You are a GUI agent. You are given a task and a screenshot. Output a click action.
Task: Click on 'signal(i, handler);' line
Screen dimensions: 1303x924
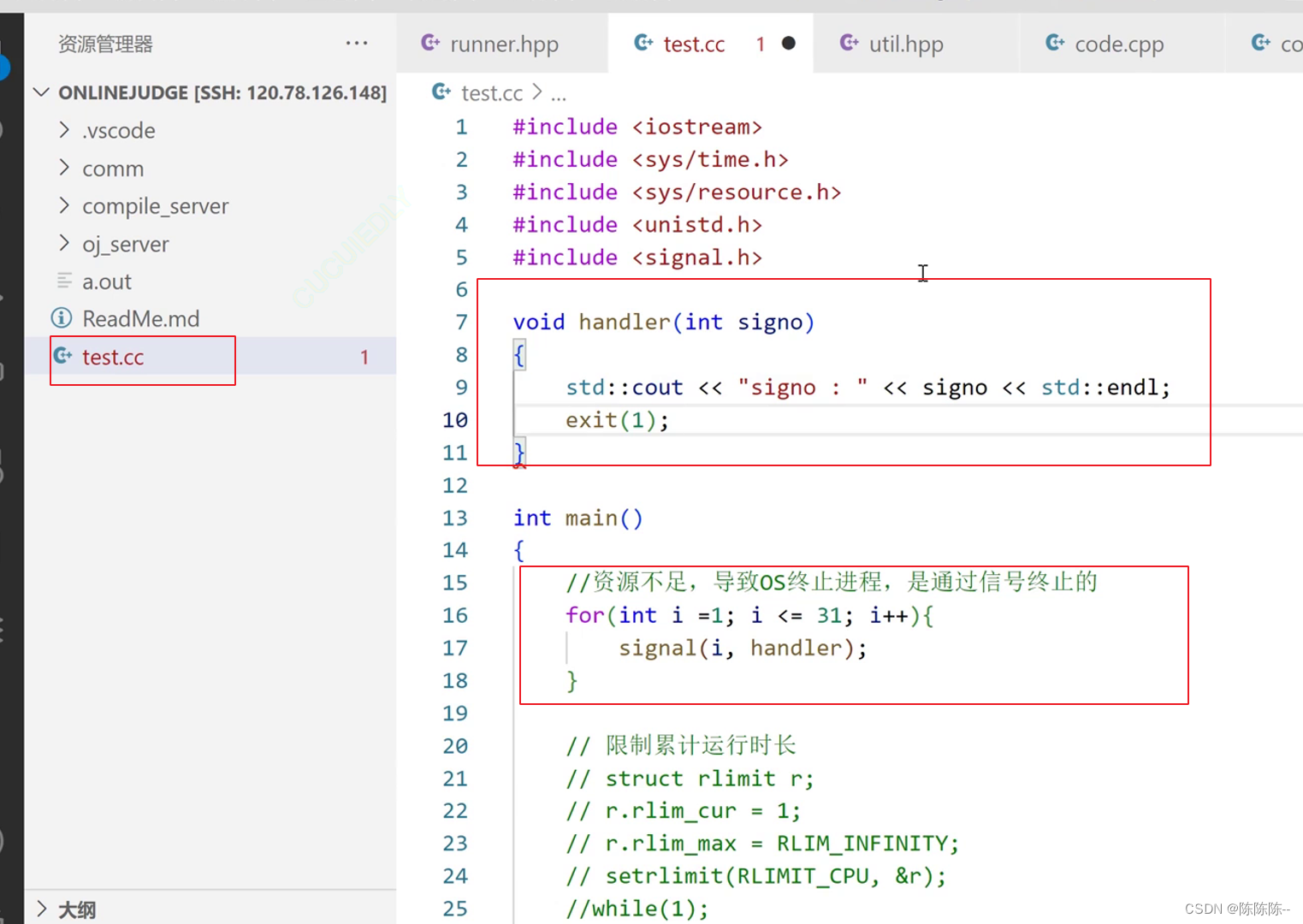coord(743,648)
